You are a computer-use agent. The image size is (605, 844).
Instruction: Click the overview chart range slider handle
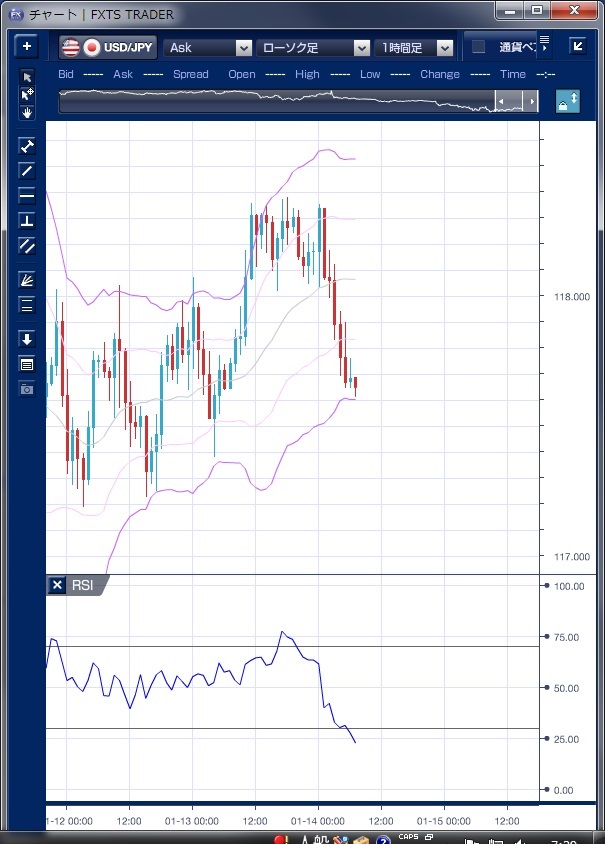pyautogui.click(x=516, y=102)
